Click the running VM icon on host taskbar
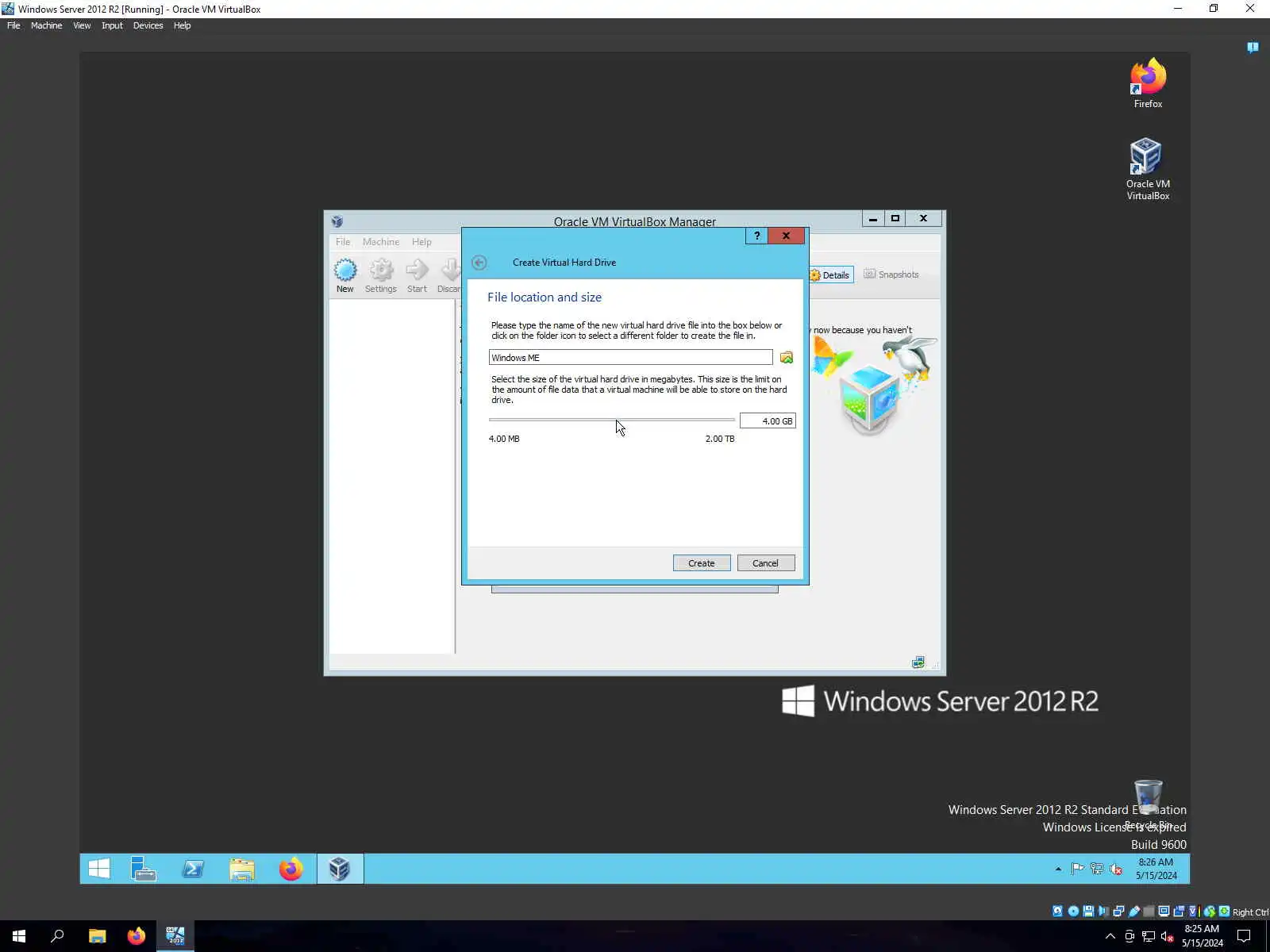1270x952 pixels. click(175, 936)
